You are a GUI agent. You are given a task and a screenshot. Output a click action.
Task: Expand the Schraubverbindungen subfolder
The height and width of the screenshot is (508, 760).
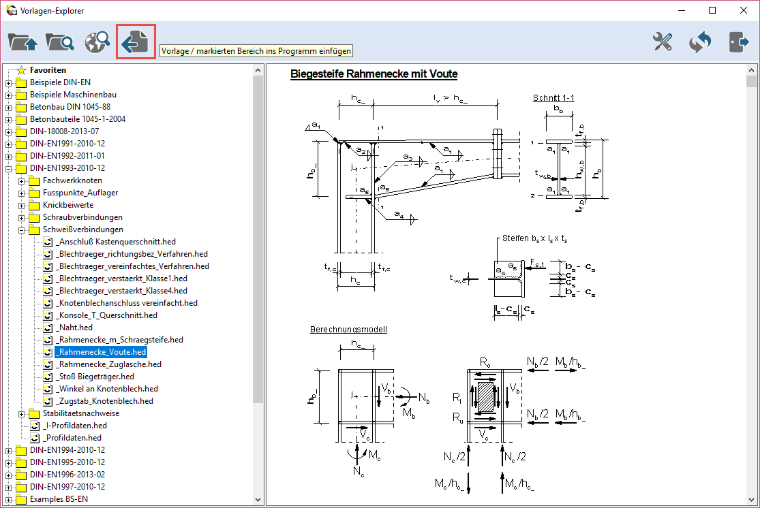point(21,218)
